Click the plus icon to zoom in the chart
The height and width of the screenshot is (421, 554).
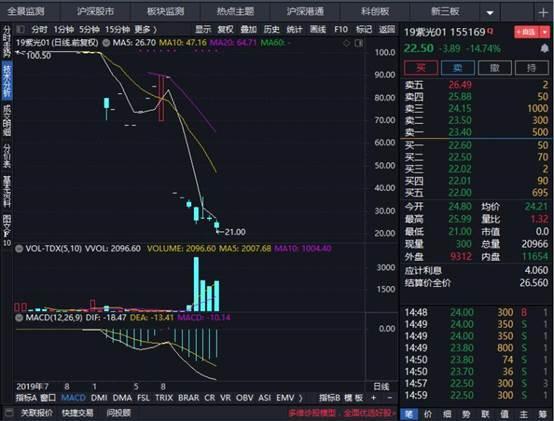pyautogui.click(x=373, y=398)
